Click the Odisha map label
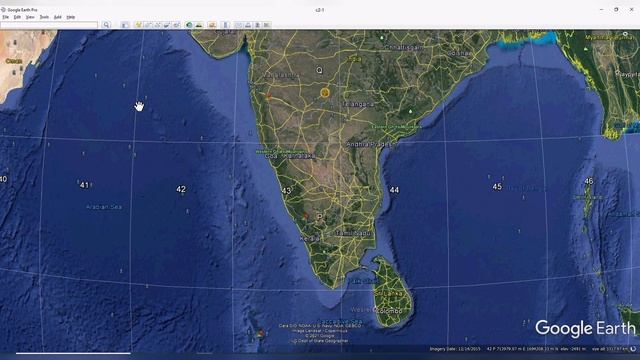This screenshot has height=360, width=640. pos(460,53)
